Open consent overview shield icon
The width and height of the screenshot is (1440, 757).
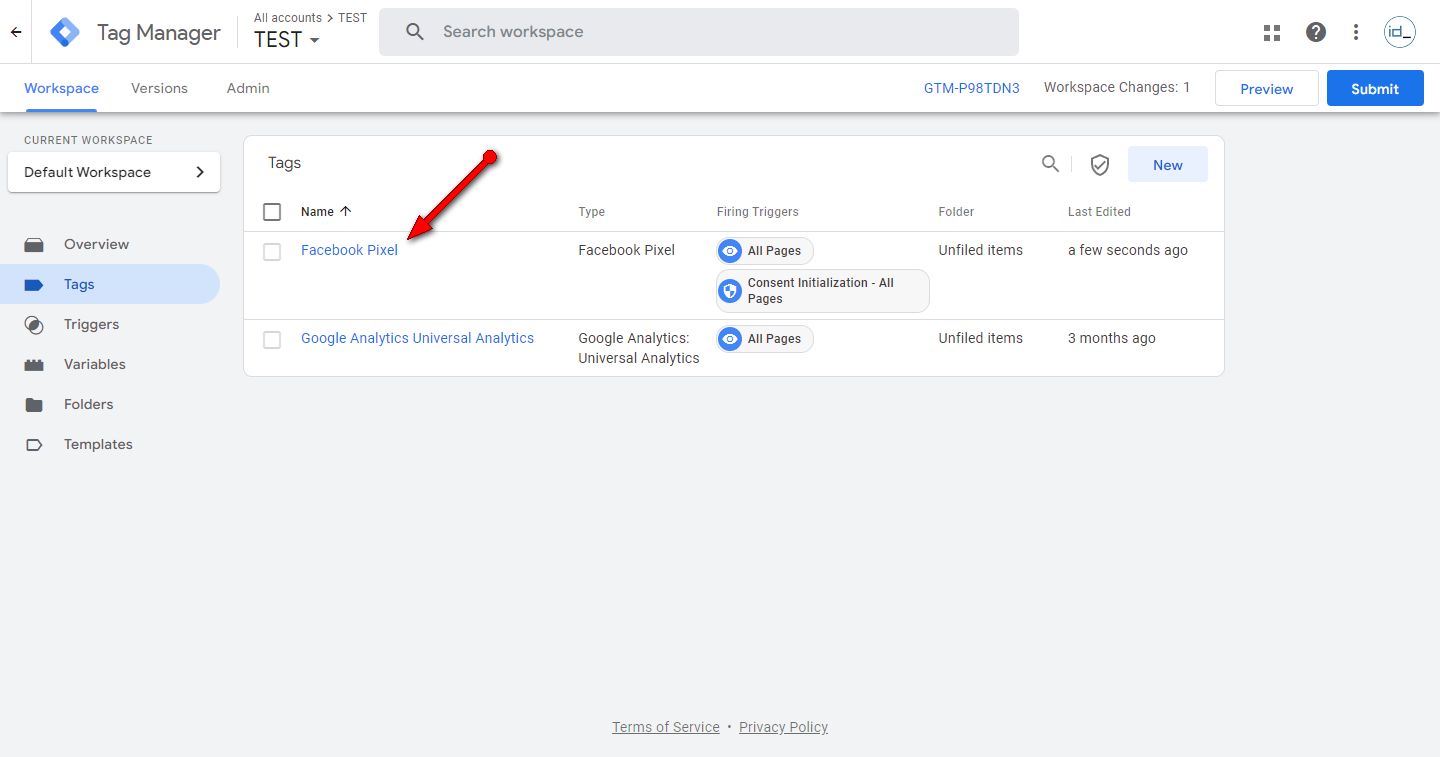coord(1100,165)
